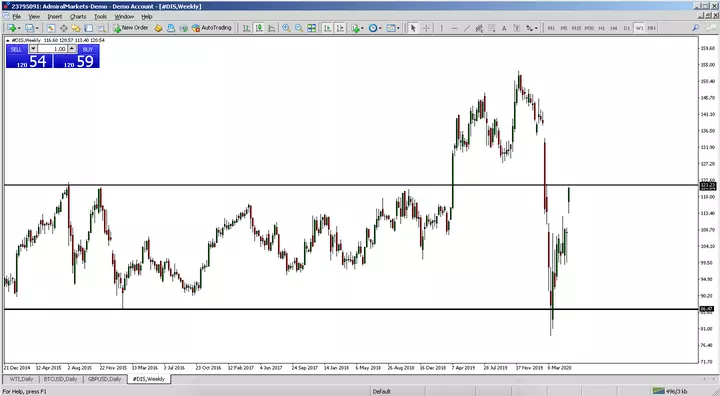Open the Window menu
Image resolution: width=720 pixels, height=396 pixels.
click(x=124, y=17)
